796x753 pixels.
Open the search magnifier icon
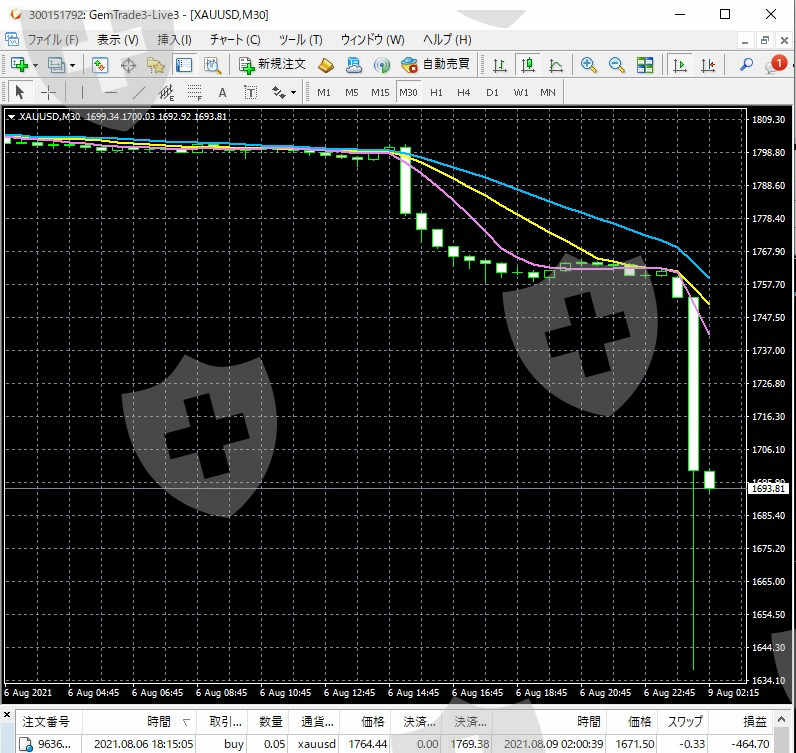746,65
